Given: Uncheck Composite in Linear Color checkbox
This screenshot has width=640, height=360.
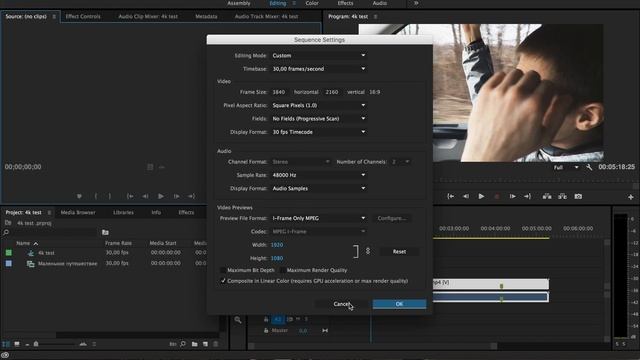Looking at the screenshot, I should 223,281.
